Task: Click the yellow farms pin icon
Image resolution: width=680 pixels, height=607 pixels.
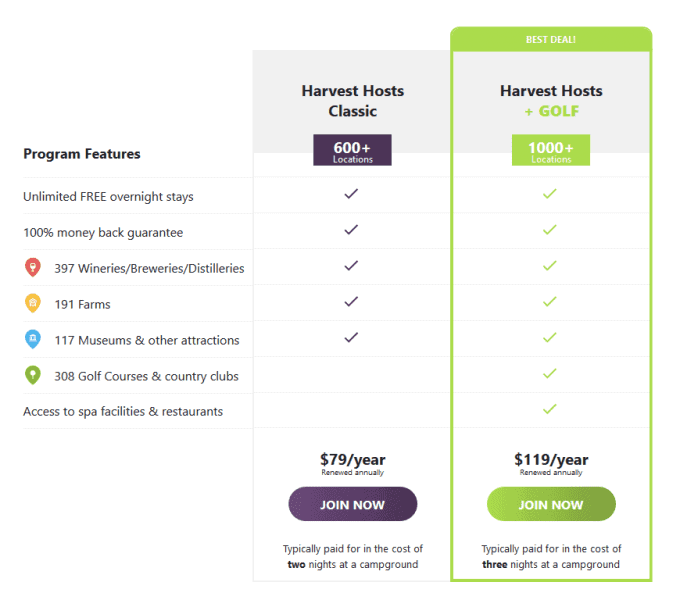Action: coord(33,304)
